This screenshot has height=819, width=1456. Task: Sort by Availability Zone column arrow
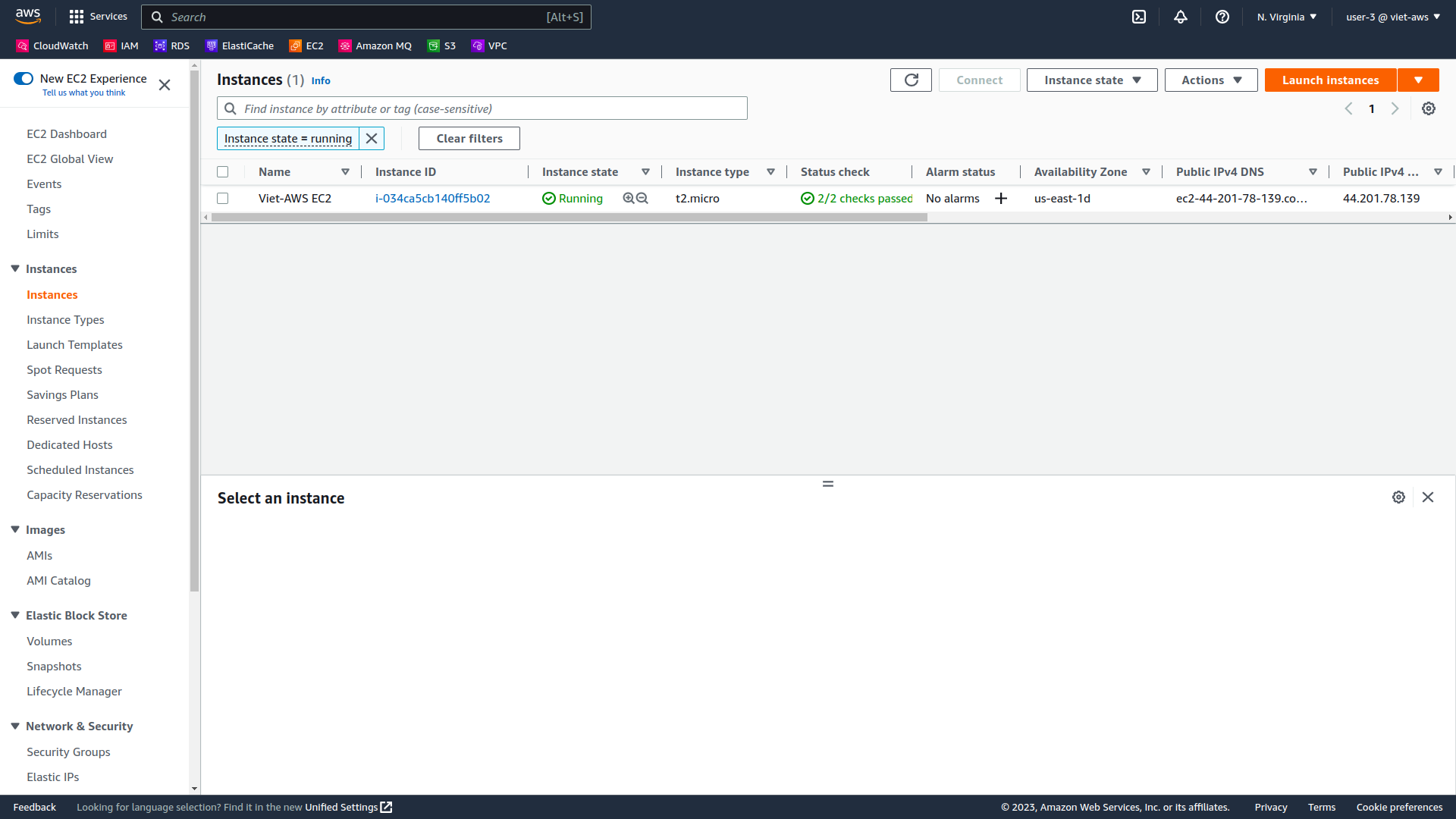tap(1146, 172)
